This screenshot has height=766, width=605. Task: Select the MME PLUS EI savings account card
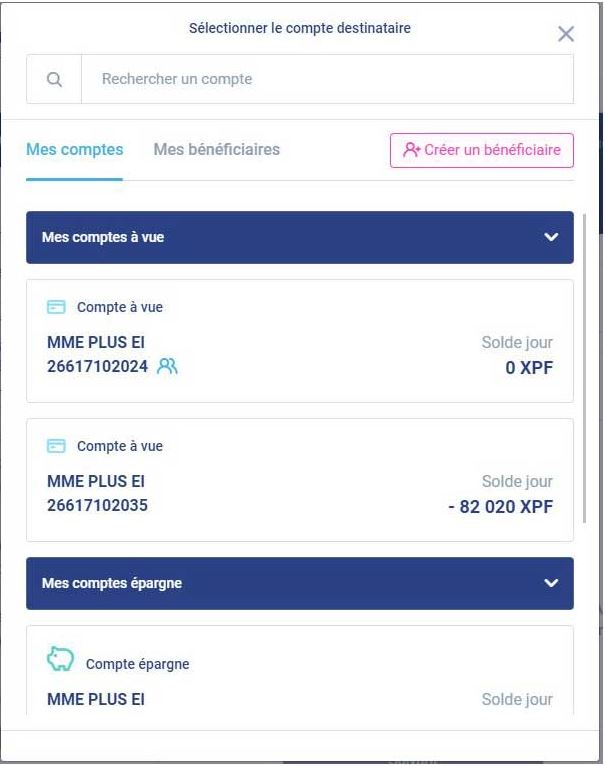point(300,670)
